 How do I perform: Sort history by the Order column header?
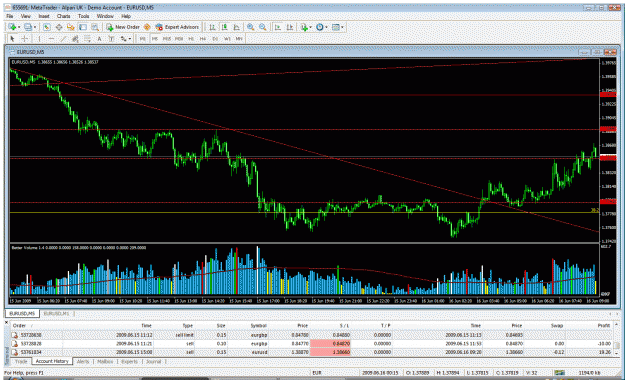pyautogui.click(x=19, y=326)
